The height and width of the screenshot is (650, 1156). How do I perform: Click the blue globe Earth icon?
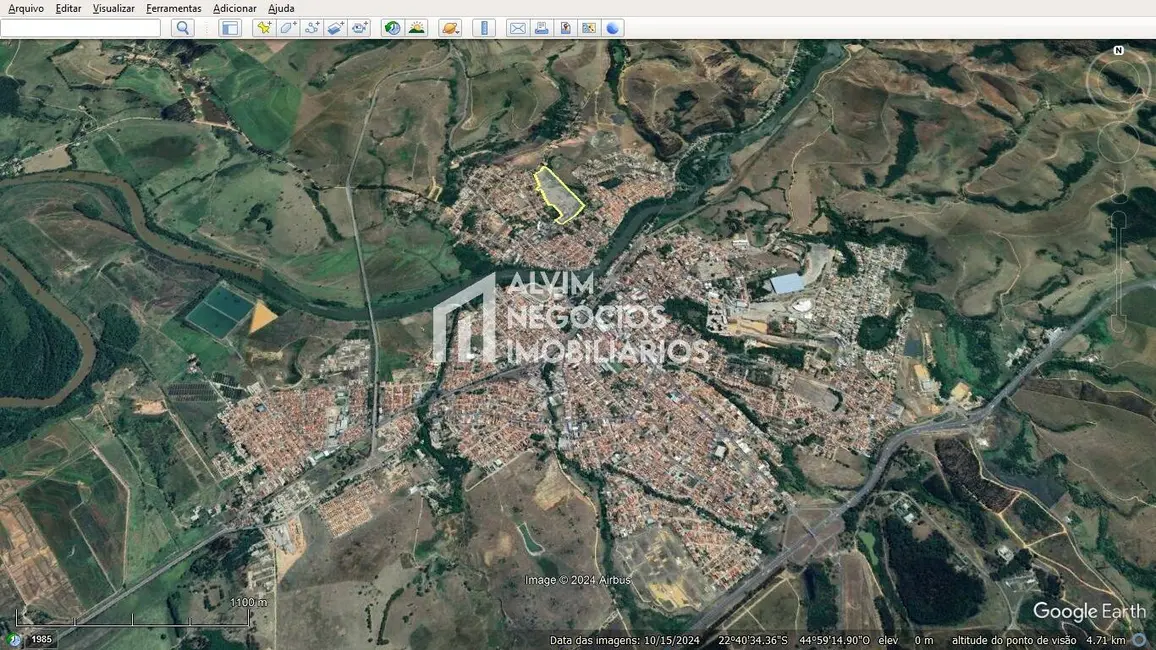pyautogui.click(x=613, y=28)
